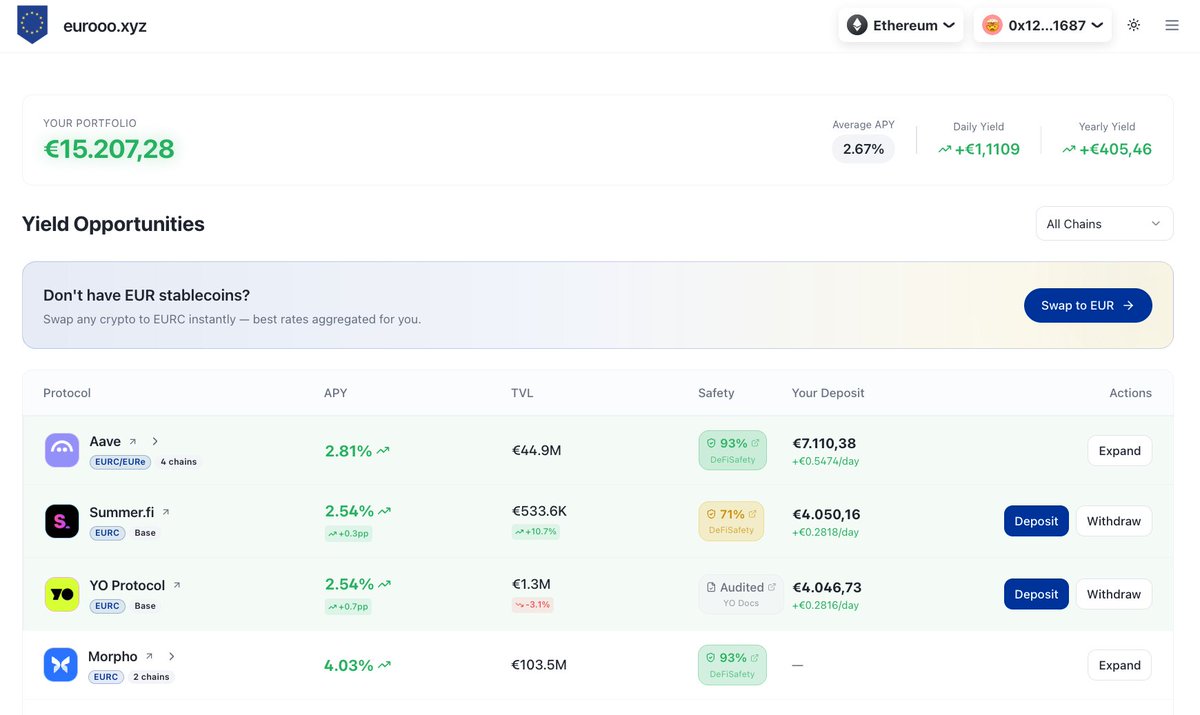Click the TVL column header
This screenshot has height=715, width=1200.
[522, 393]
